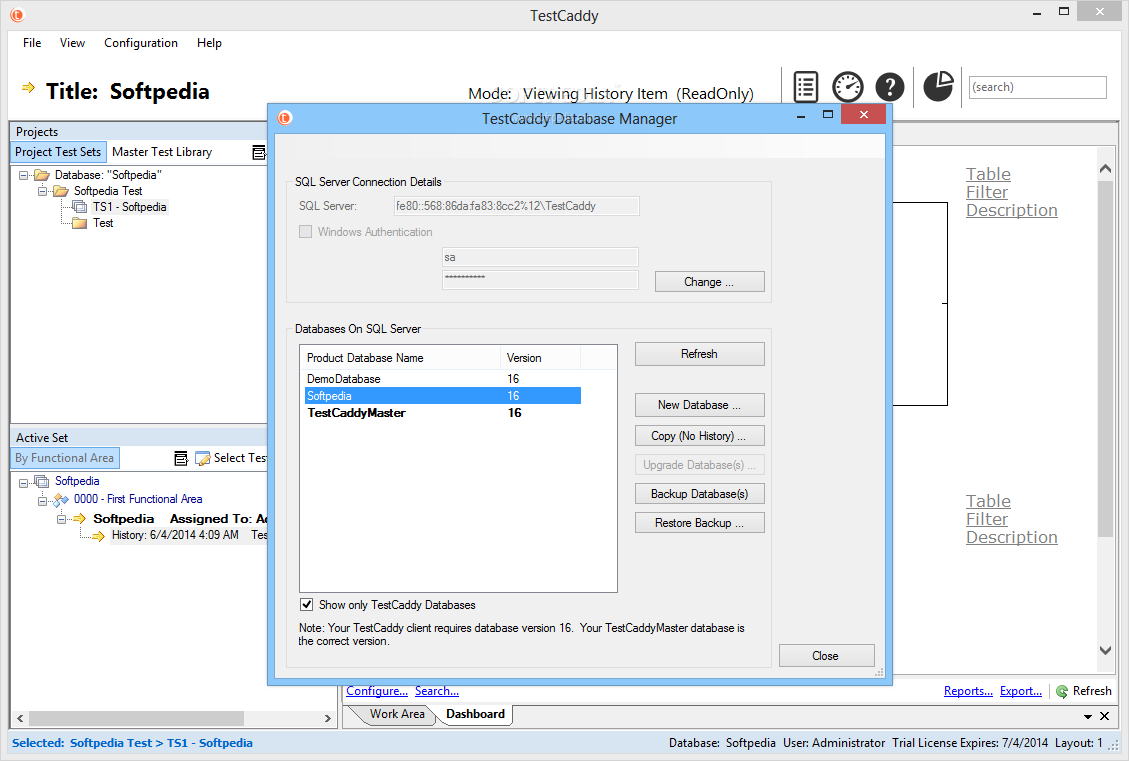Select the Softpedia database row
Image resolution: width=1129 pixels, height=761 pixels.
click(x=443, y=396)
